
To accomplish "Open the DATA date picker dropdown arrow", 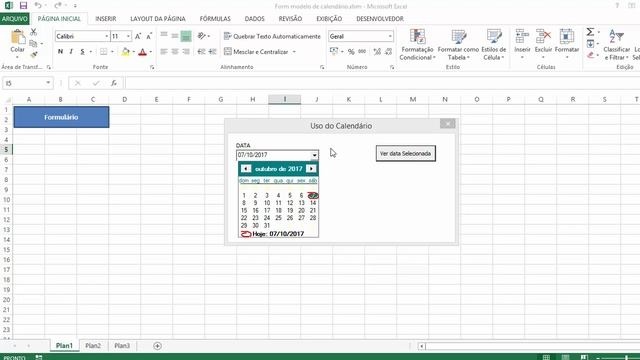I will (x=314, y=155).
